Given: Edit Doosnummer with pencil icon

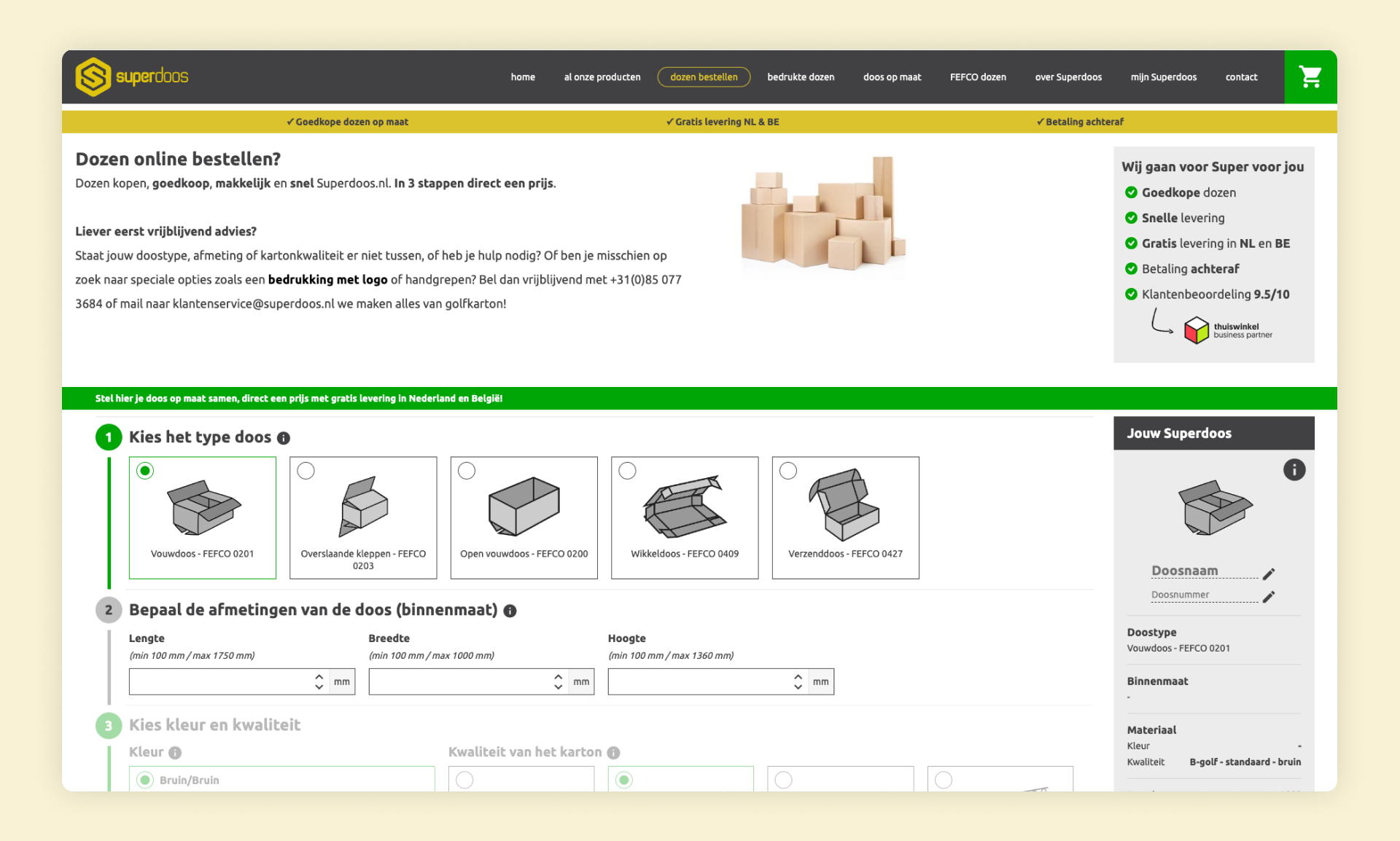Looking at the screenshot, I should 1268,596.
